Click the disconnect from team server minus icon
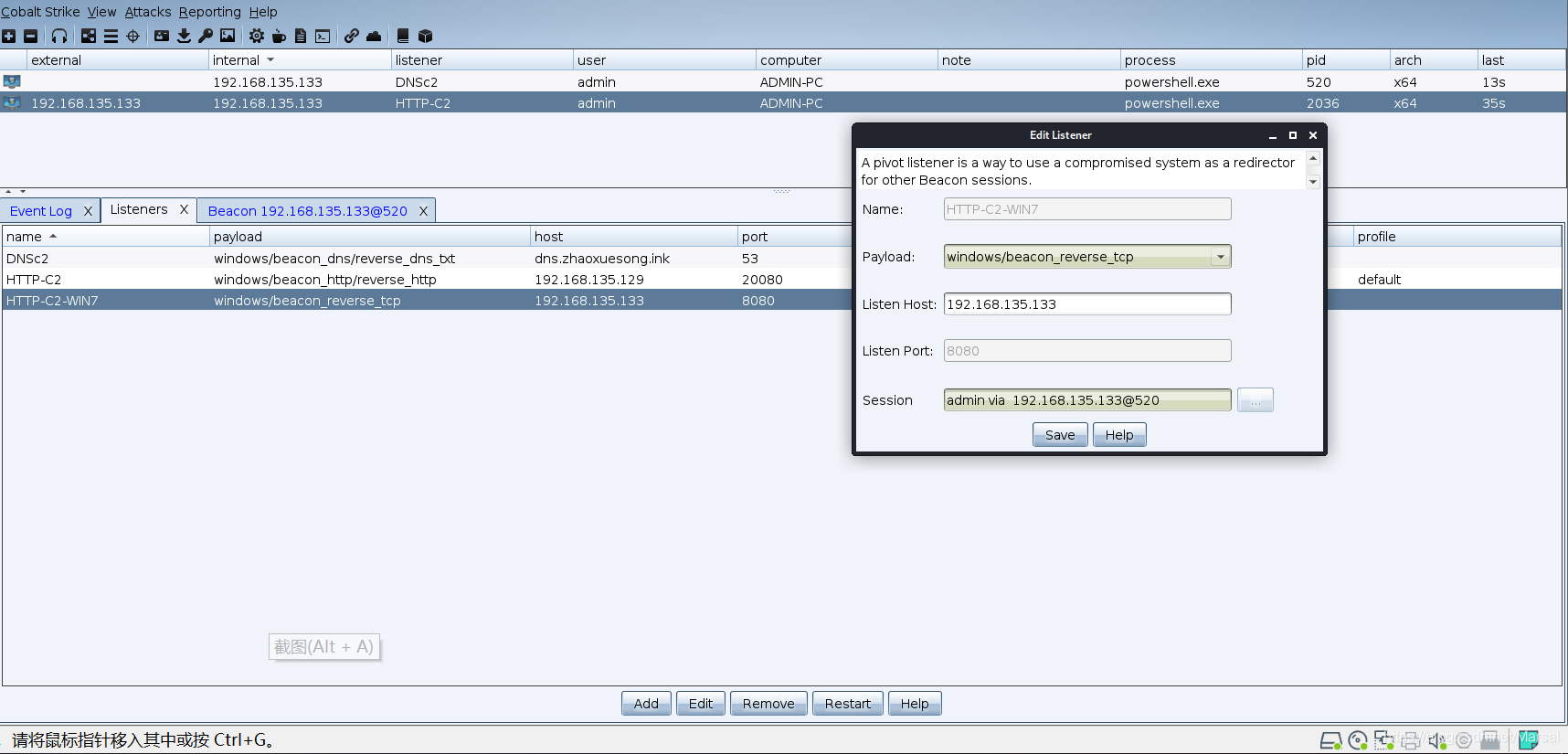Screen dimensions: 1568x754 [x=30, y=36]
